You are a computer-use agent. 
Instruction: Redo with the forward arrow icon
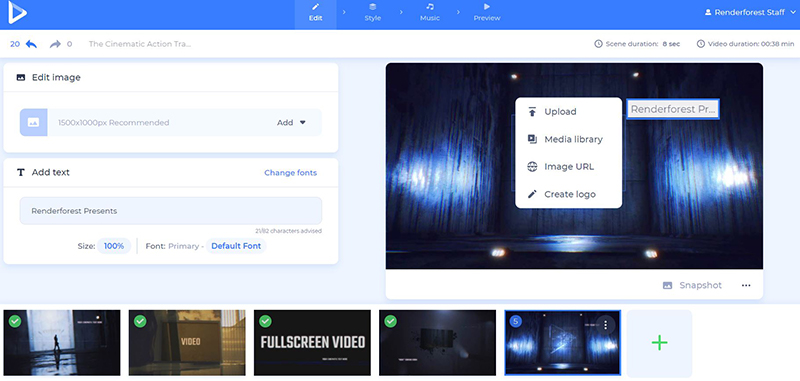coord(55,44)
